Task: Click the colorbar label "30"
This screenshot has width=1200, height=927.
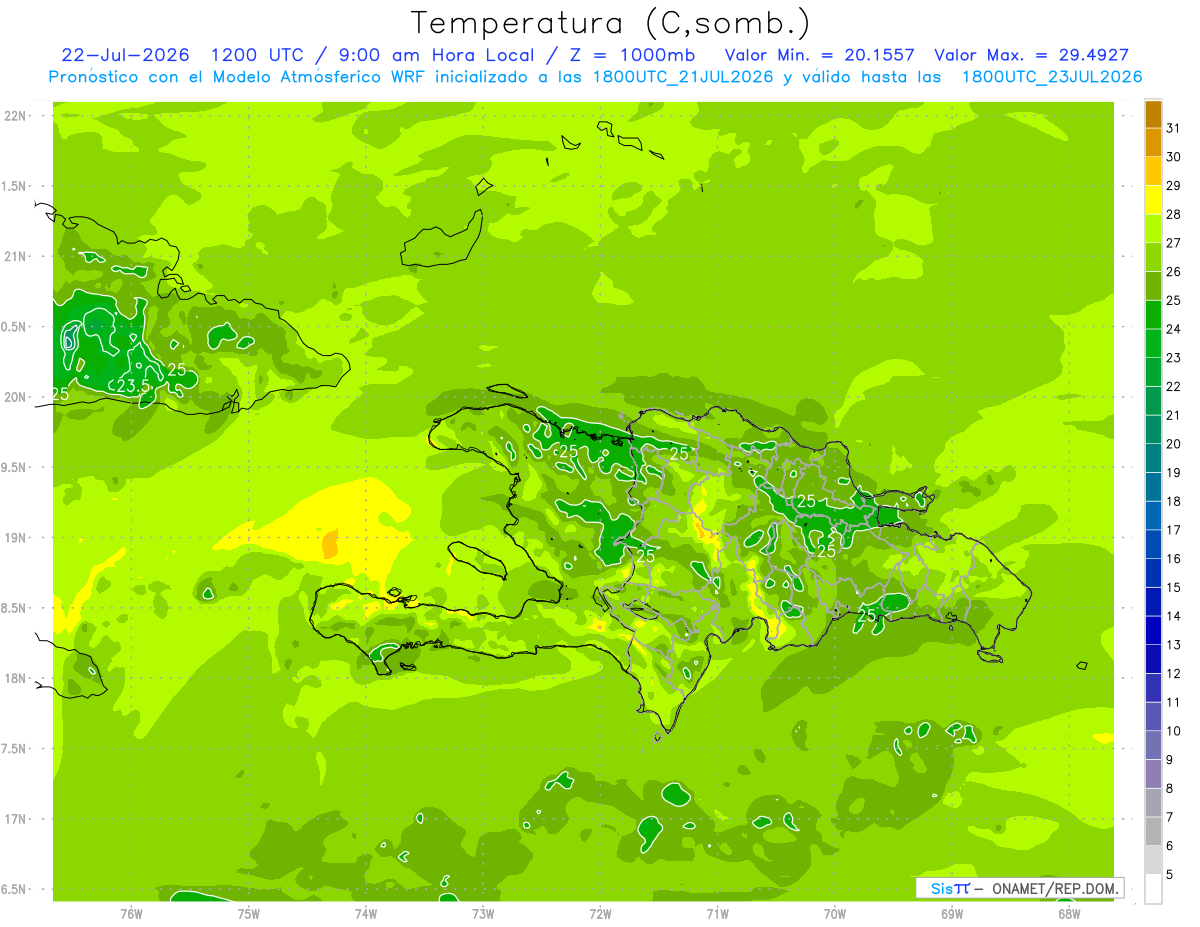Action: pyautogui.click(x=1173, y=157)
